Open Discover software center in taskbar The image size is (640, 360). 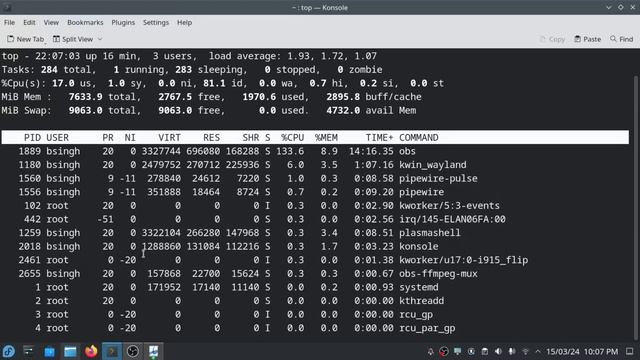click(49, 351)
